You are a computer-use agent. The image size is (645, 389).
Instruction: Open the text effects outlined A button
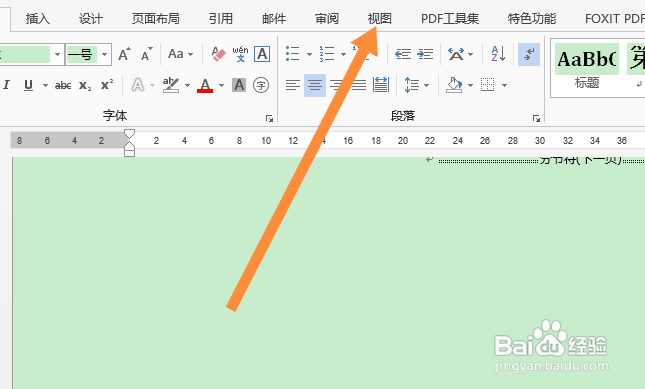click(138, 85)
